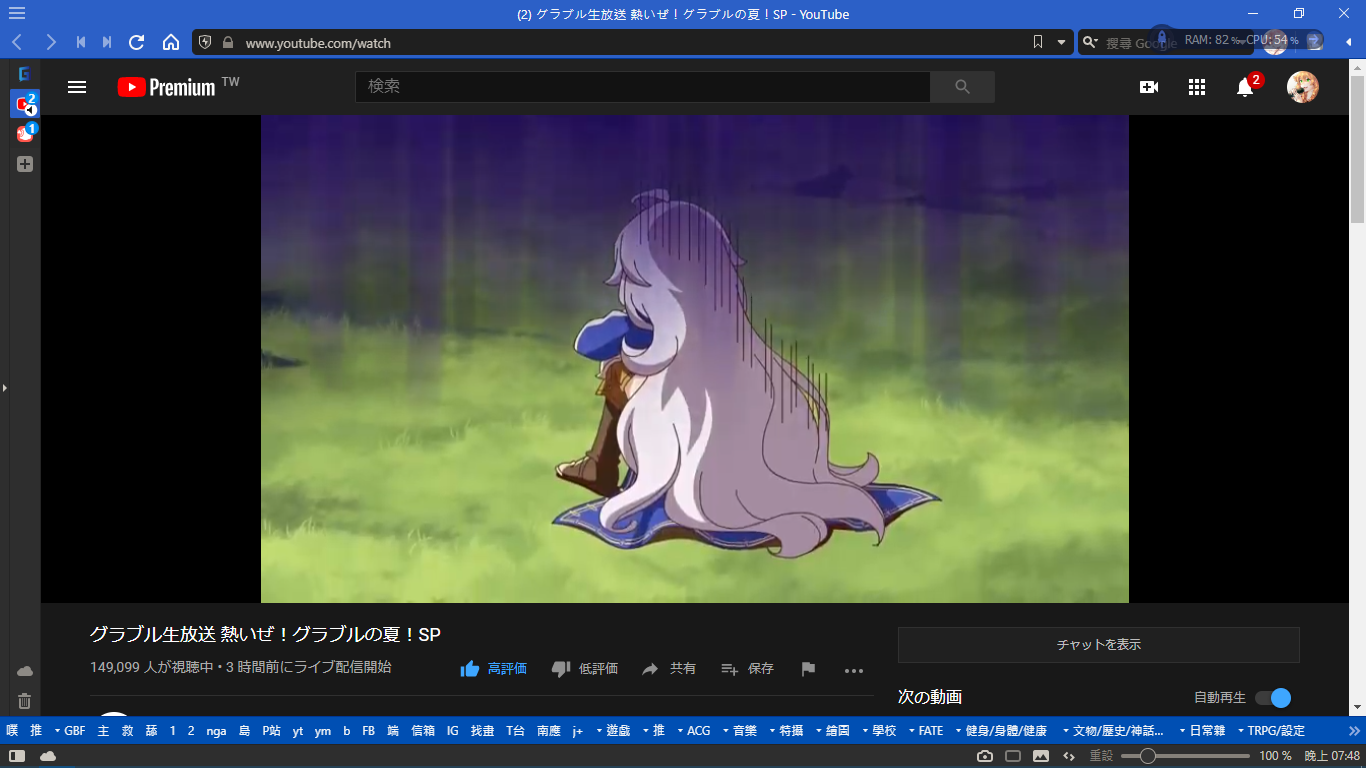Viewport: 1366px width, 768px height.
Task: Go forward to next page
Action: tap(51, 42)
